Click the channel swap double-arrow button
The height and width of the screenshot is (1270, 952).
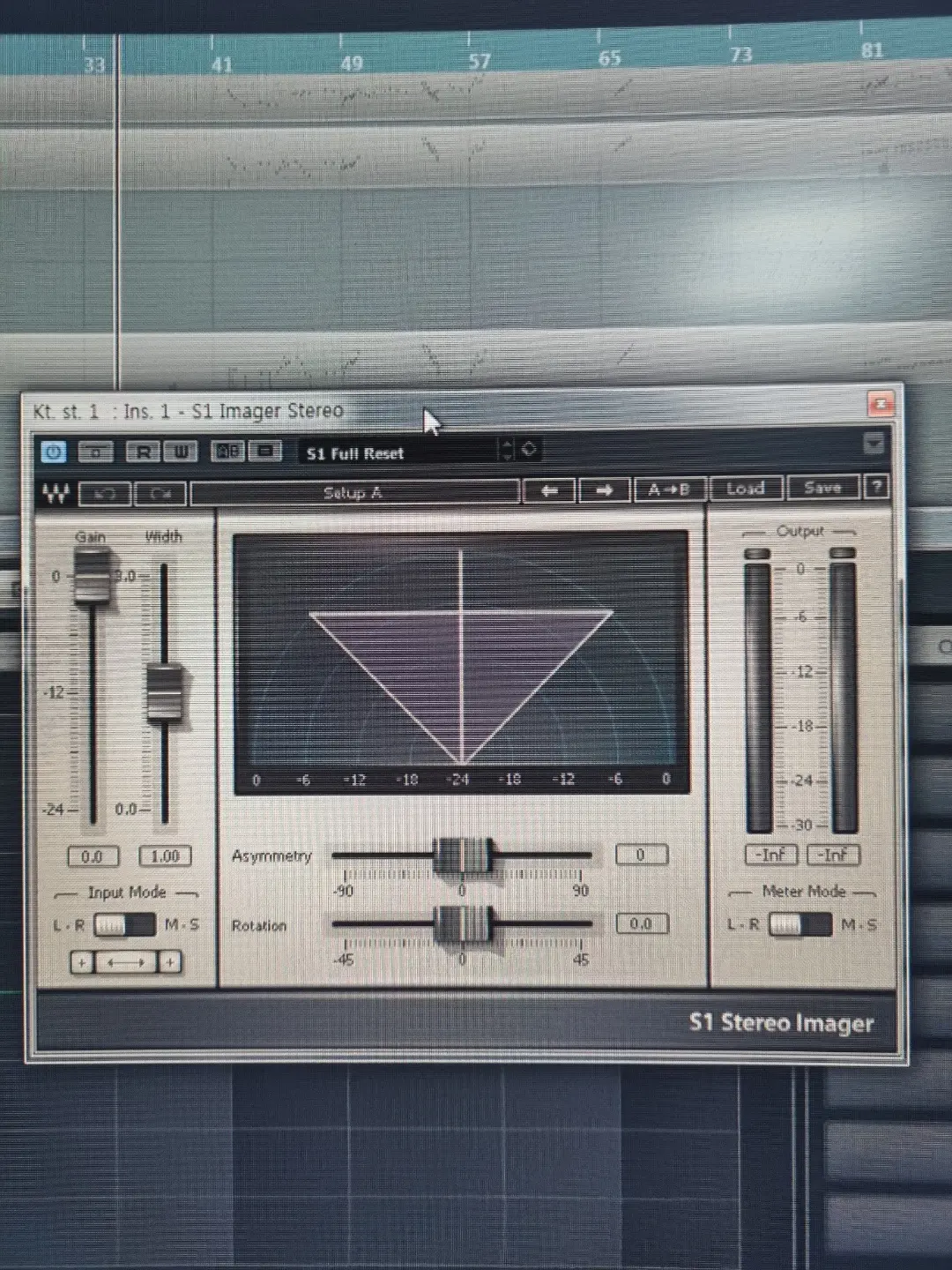[126, 962]
